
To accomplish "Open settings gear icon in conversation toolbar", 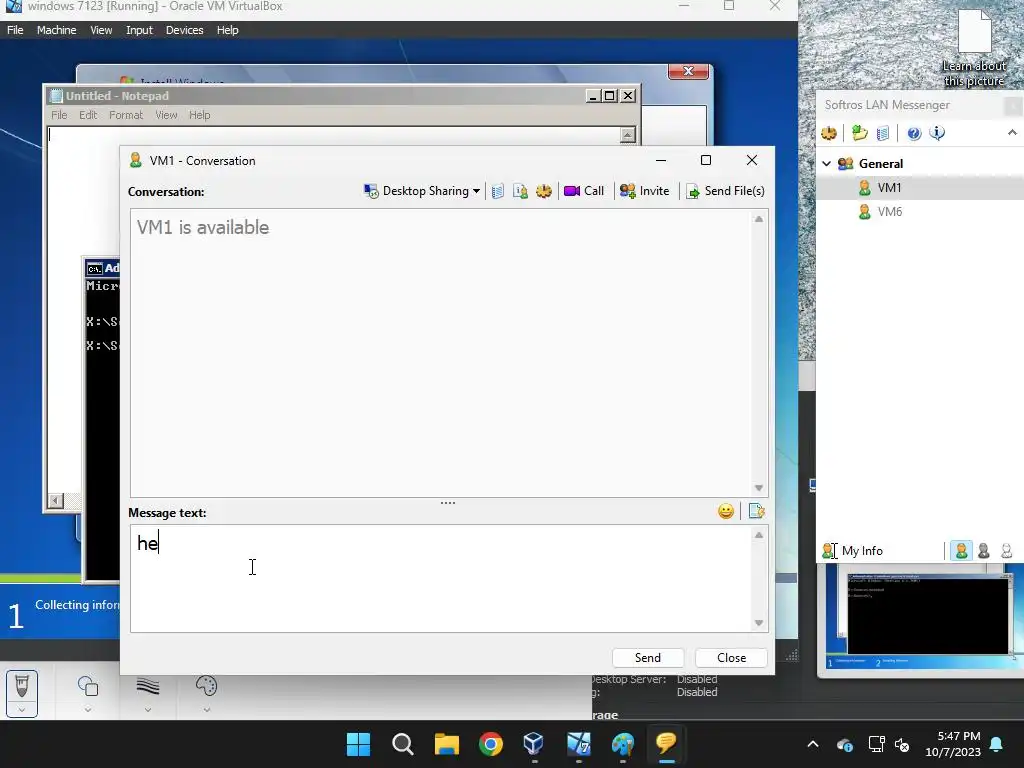I will (x=543, y=191).
